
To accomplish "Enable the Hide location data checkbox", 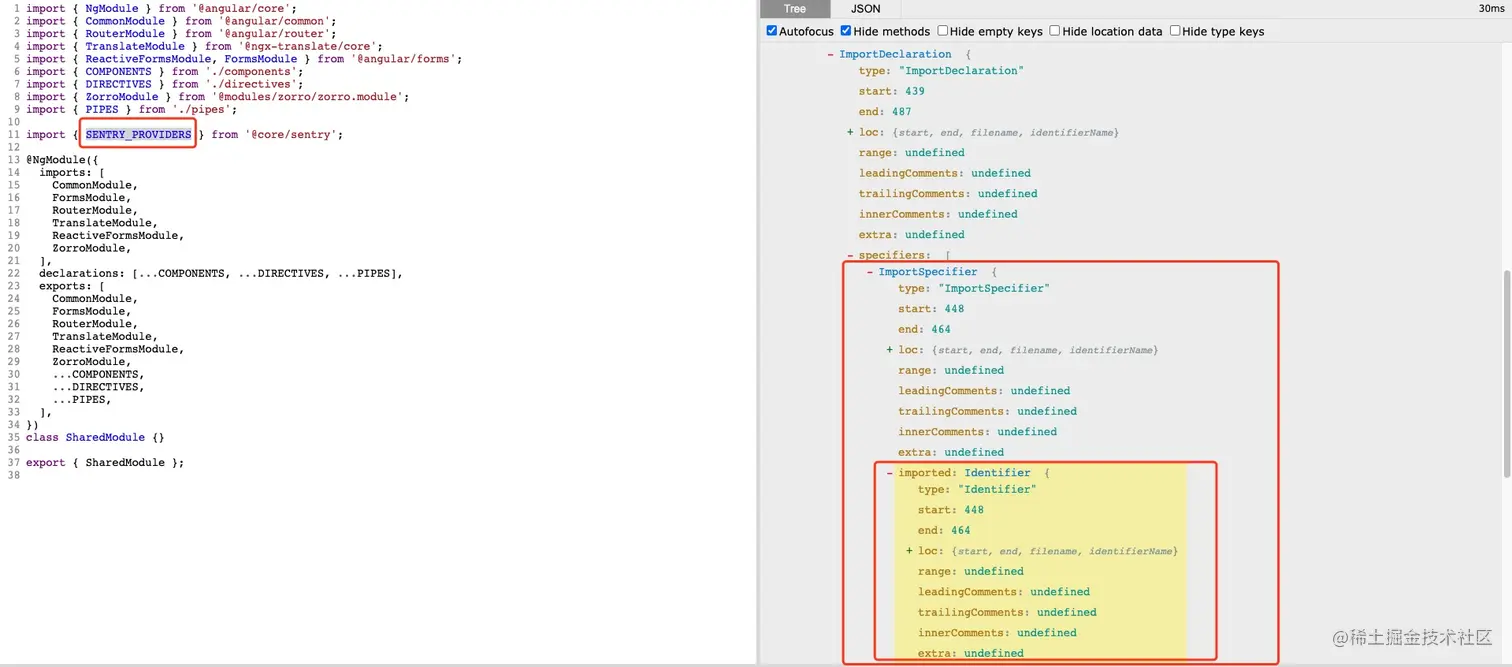I will (x=1054, y=31).
